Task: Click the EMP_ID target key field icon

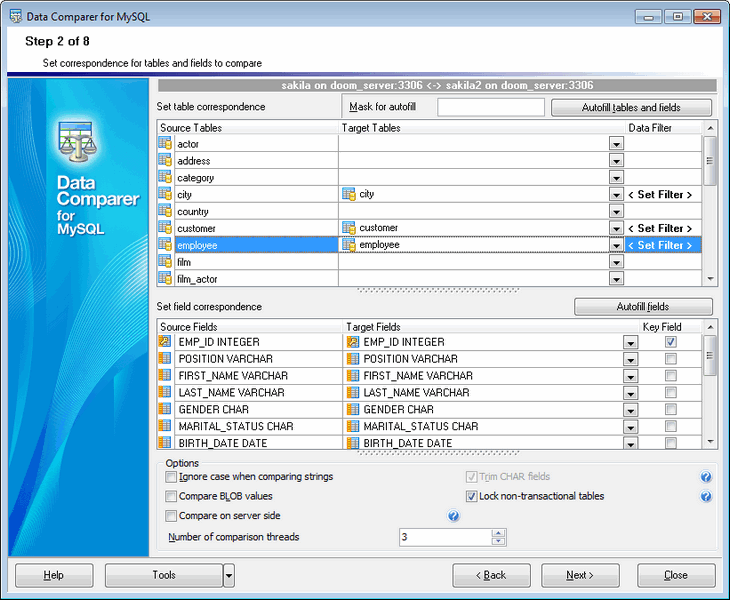Action: (353, 342)
